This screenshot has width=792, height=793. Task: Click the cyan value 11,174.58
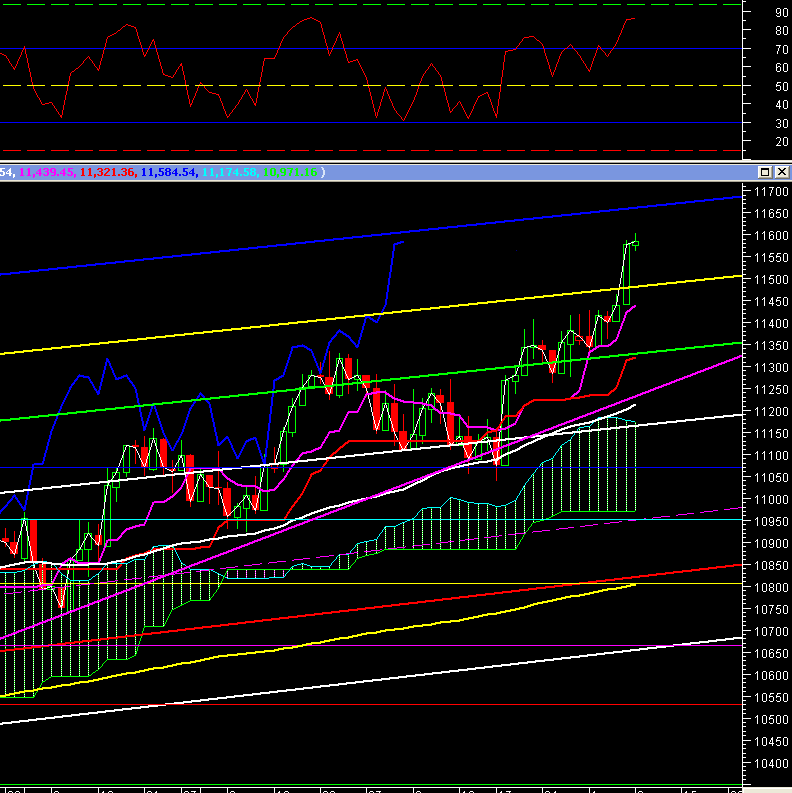pyautogui.click(x=230, y=172)
